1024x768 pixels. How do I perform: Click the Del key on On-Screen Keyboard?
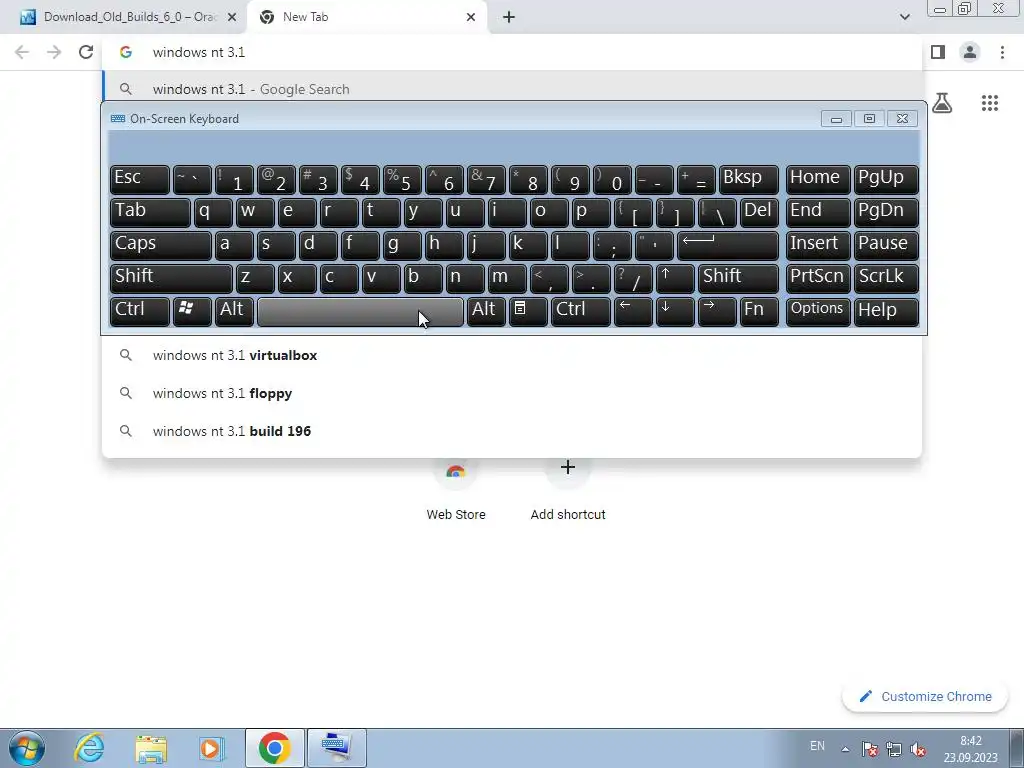[759, 212]
